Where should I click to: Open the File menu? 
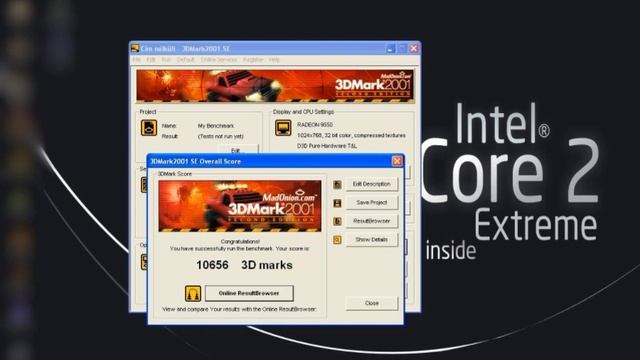tap(136, 60)
